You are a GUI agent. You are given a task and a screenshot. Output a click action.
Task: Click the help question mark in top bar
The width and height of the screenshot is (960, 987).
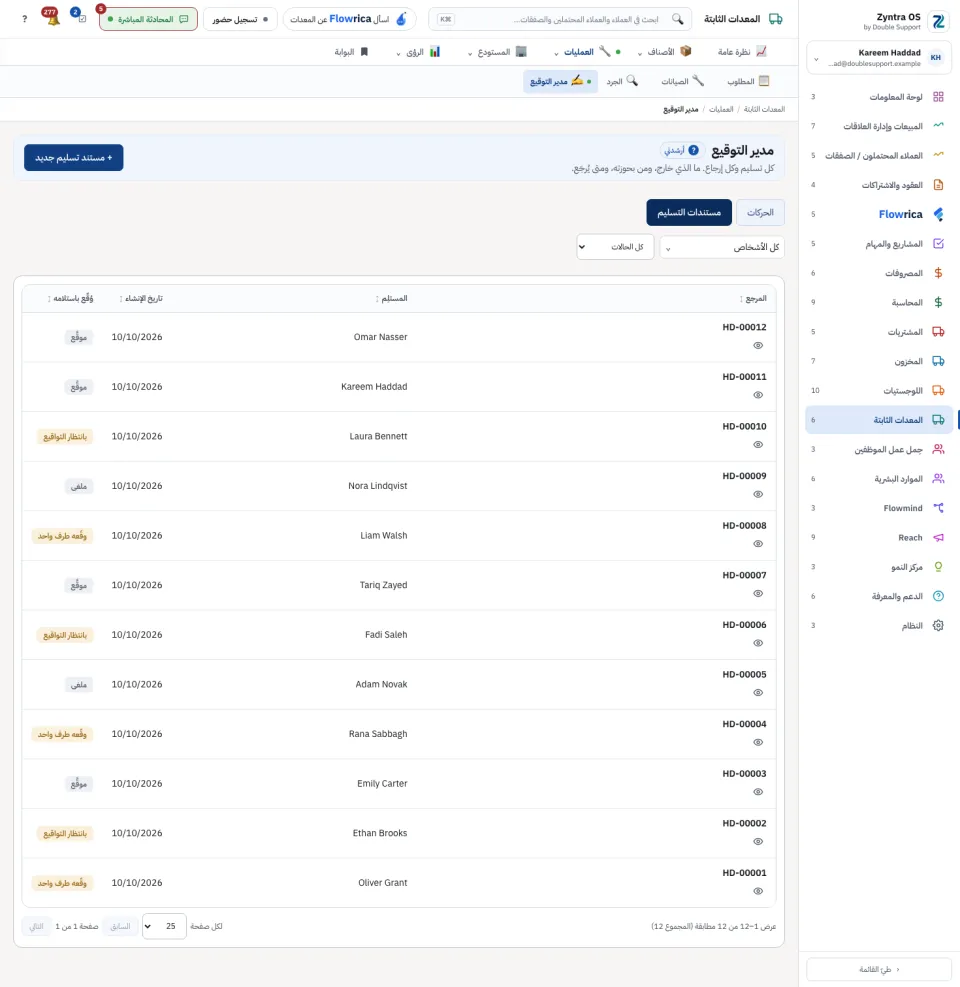pyautogui.click(x=25, y=19)
